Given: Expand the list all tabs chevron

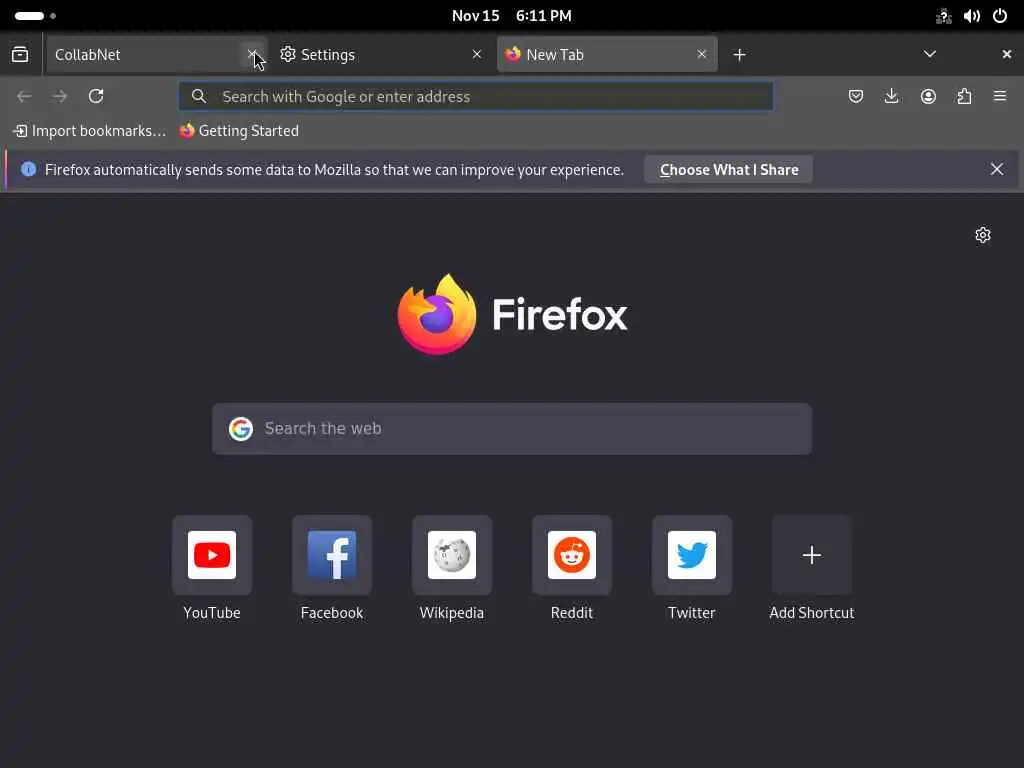Looking at the screenshot, I should (929, 54).
